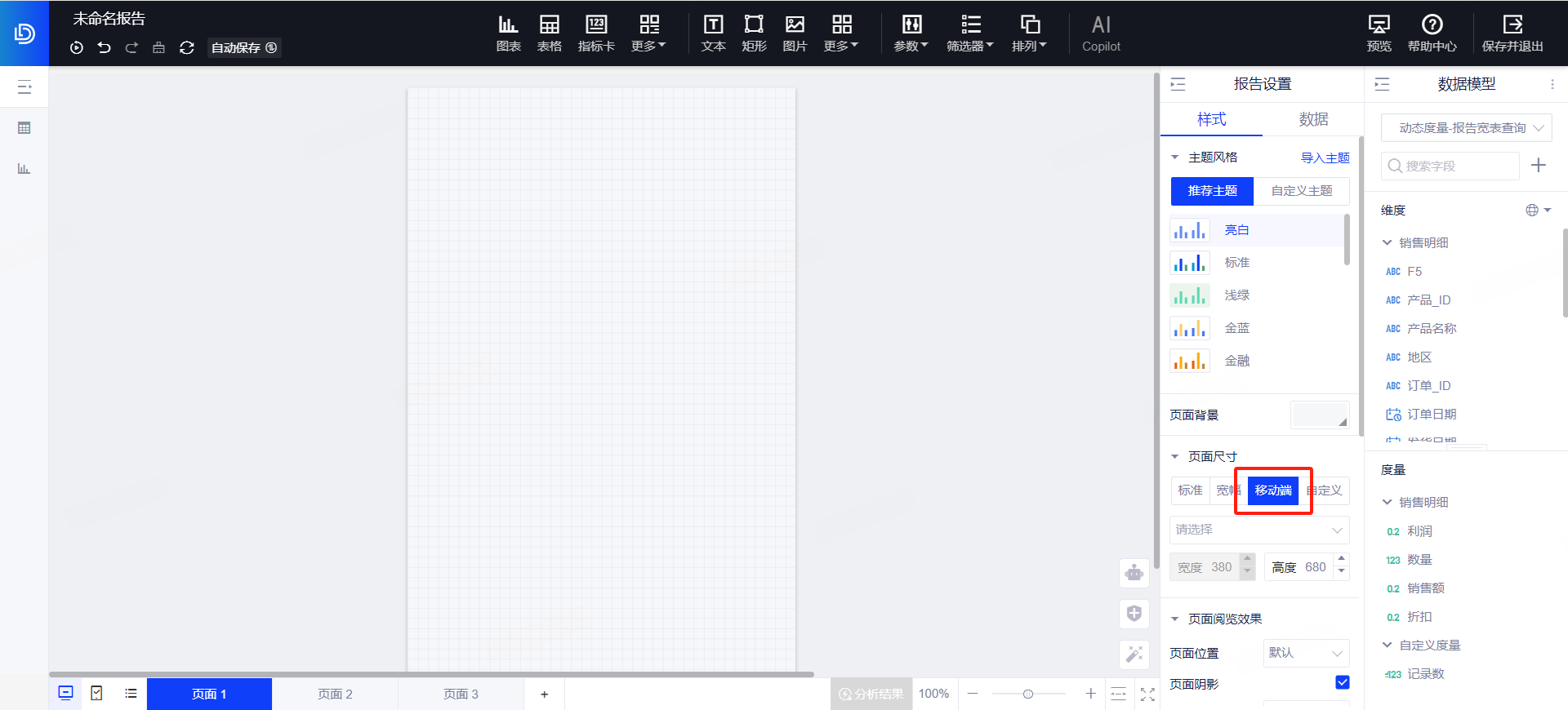Click the 表格 table icon
The width and height of the screenshot is (1568, 710).
(x=549, y=33)
